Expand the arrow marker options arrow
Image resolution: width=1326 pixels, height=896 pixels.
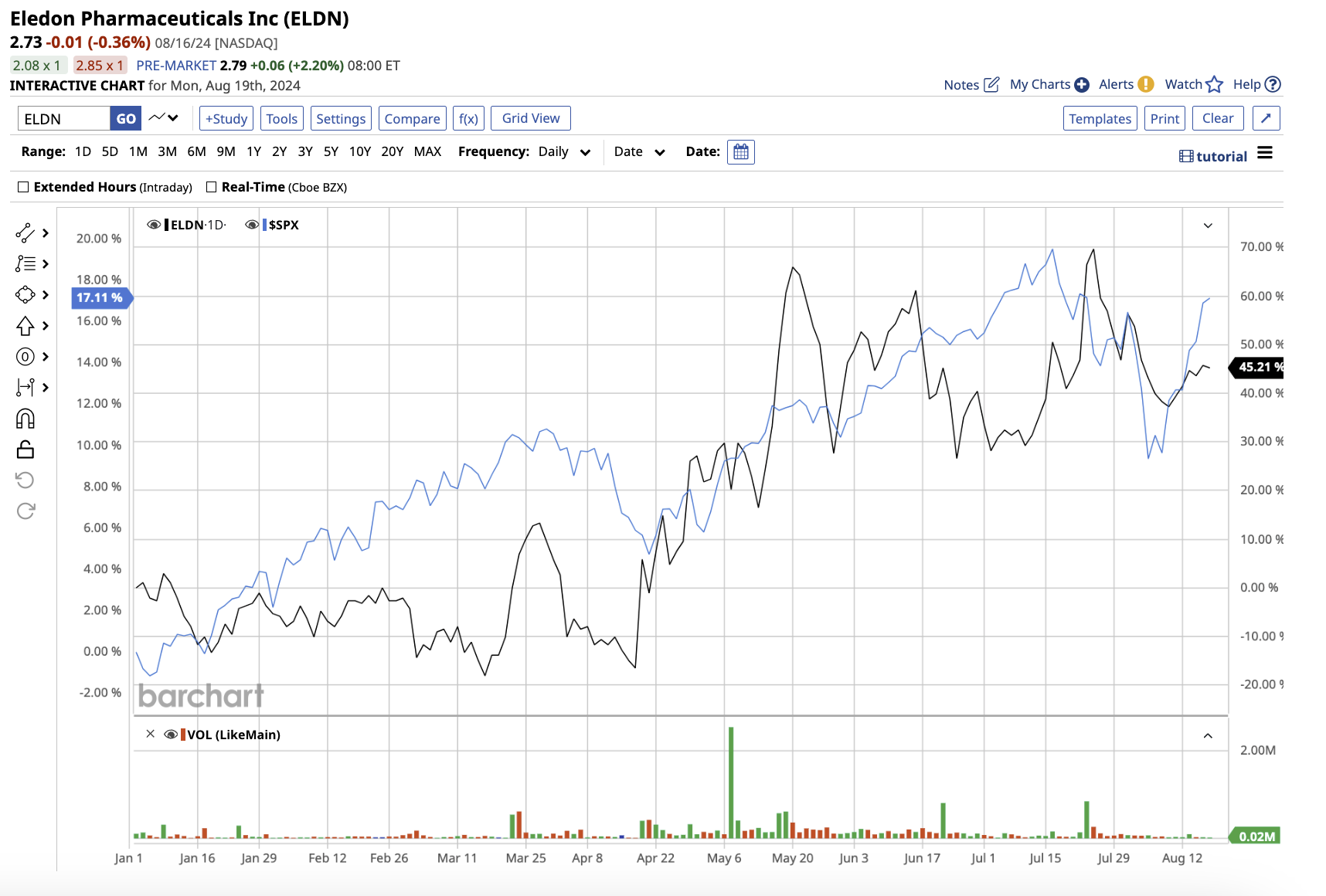click(x=46, y=326)
